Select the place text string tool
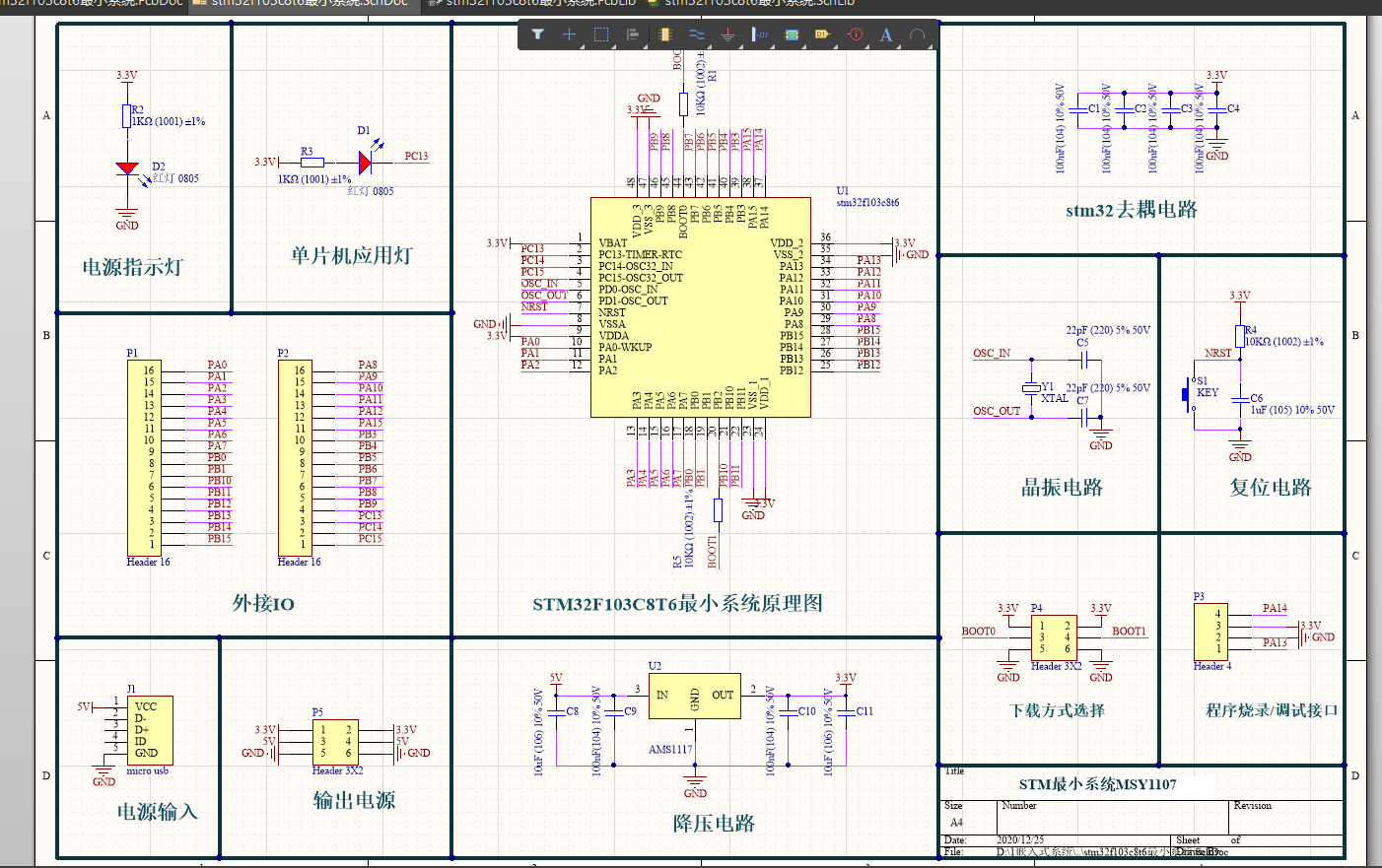Viewport: 1382px width, 868px height. tap(886, 34)
